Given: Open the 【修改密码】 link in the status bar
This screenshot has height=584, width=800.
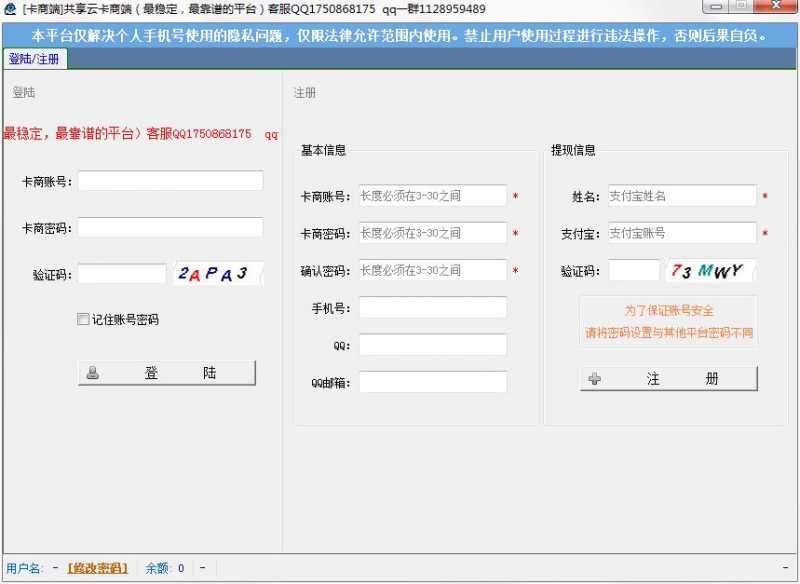Looking at the screenshot, I should click(x=97, y=568).
